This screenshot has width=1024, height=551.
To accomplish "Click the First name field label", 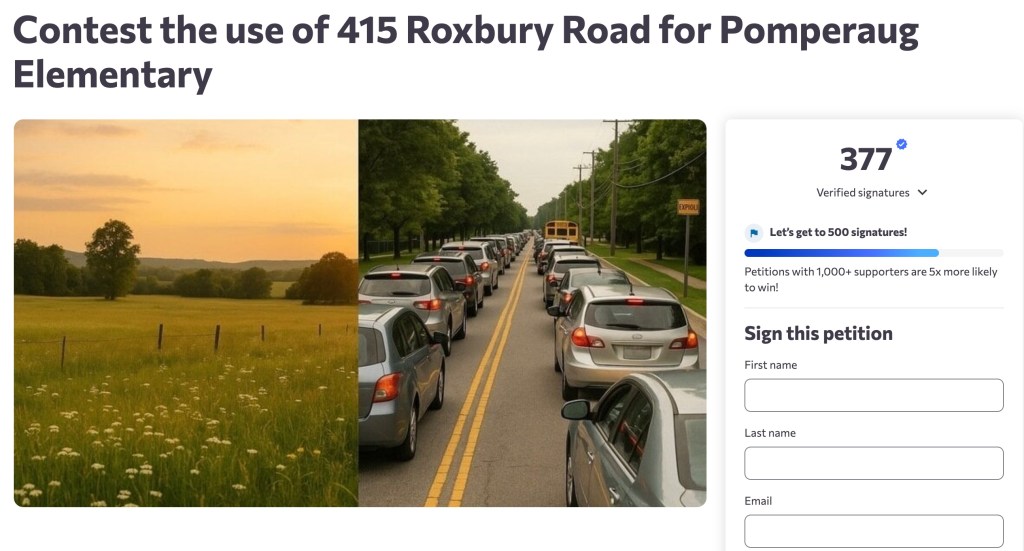I will click(770, 365).
